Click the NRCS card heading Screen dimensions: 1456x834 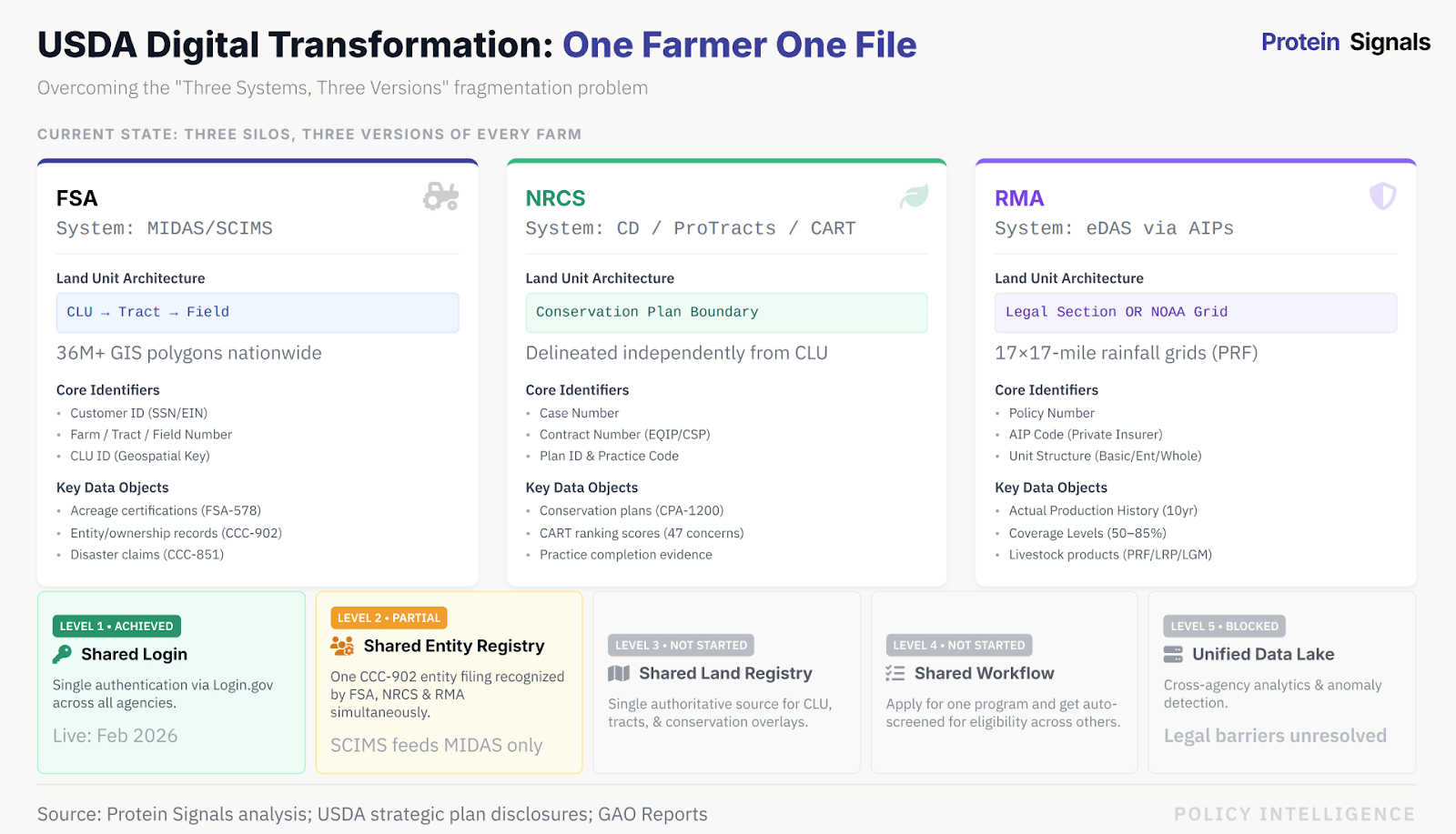(555, 198)
